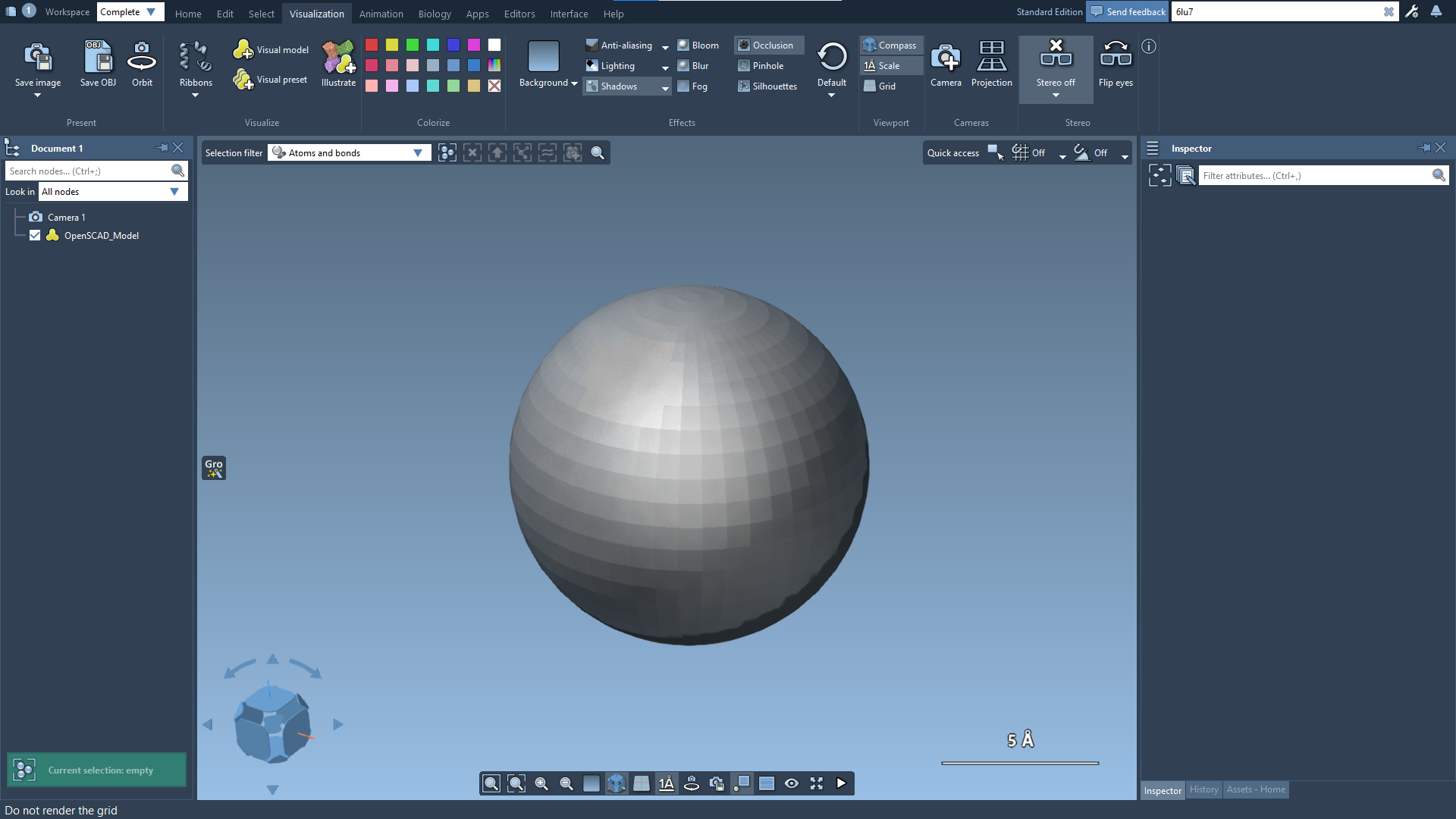Switch to the History tab
The height and width of the screenshot is (819, 1456).
pos(1203,789)
